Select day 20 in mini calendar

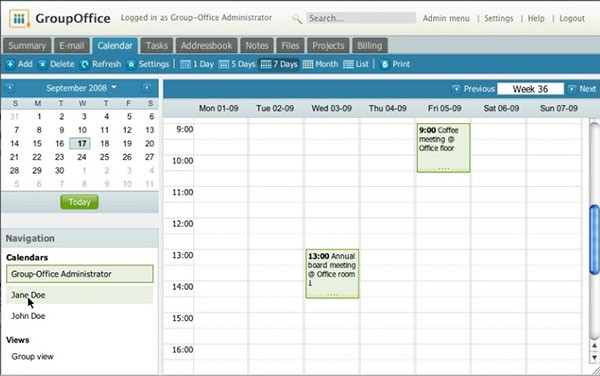pyautogui.click(x=150, y=143)
